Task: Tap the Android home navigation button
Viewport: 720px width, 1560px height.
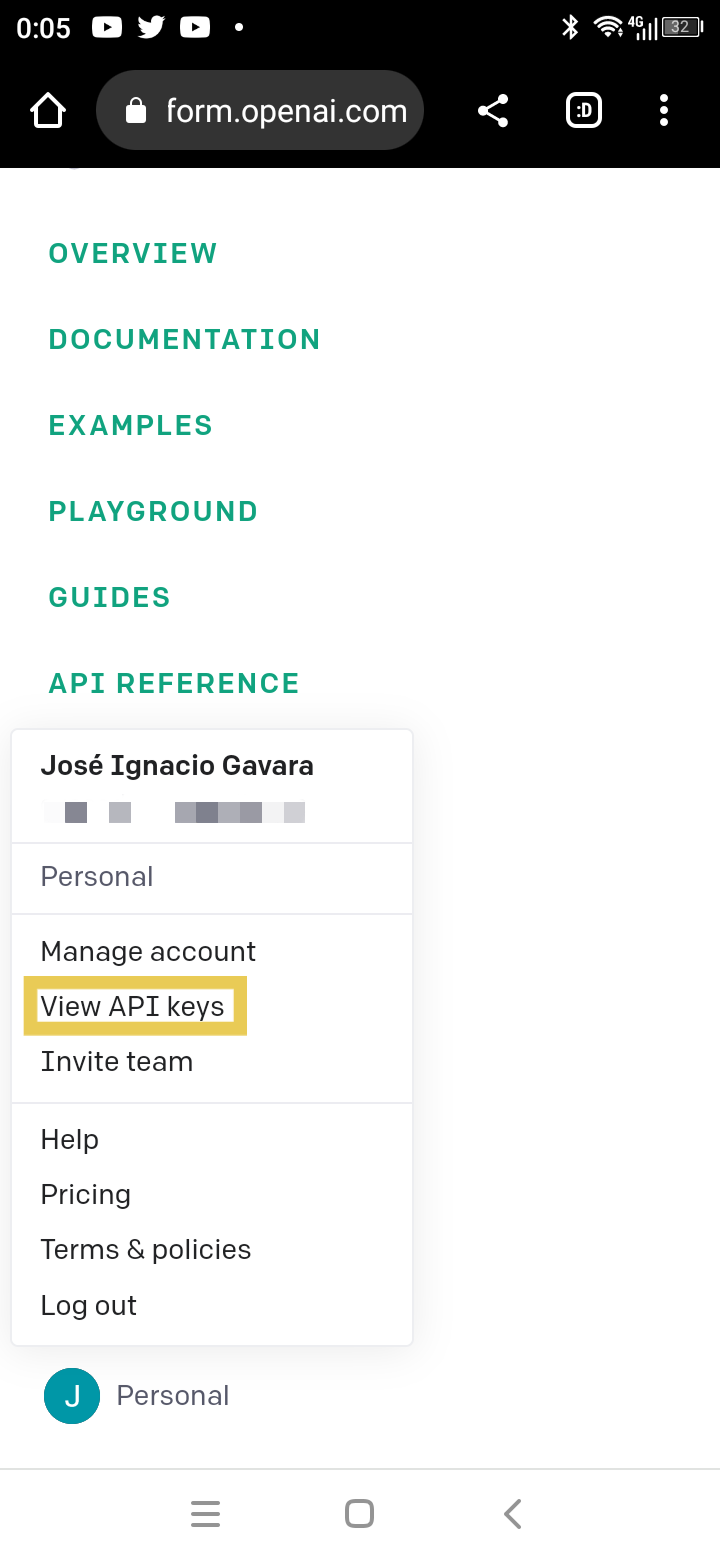Action: pos(359,1514)
